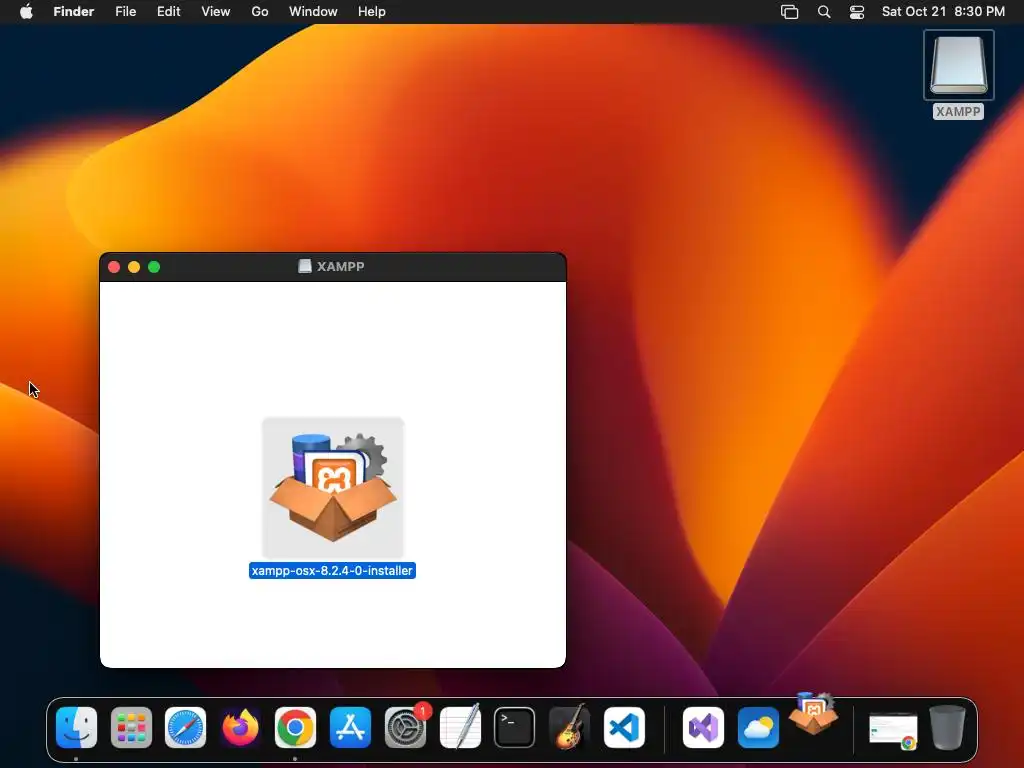Zoom the XAMPP window with the green button
Screen dimensions: 1024x768
coord(154,267)
